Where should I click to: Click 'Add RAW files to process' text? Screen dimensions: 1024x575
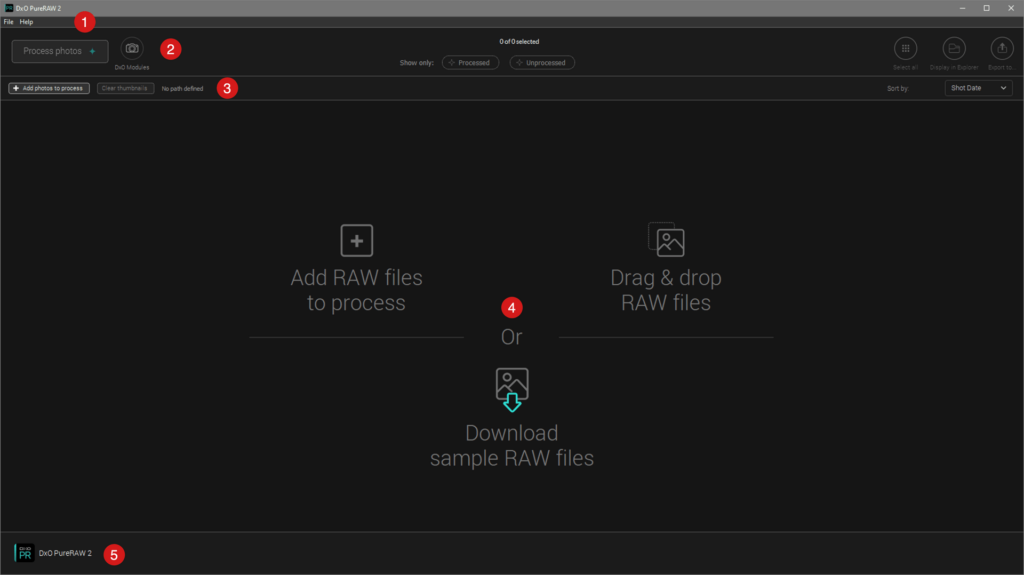click(357, 290)
